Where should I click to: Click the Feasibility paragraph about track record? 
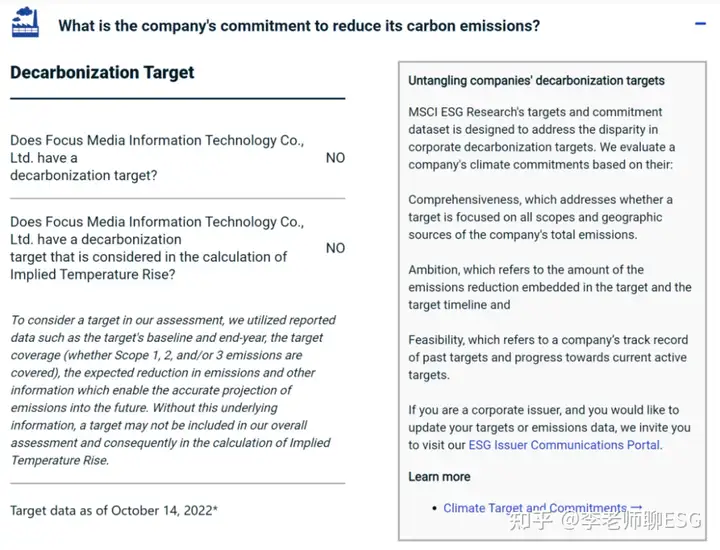548,357
